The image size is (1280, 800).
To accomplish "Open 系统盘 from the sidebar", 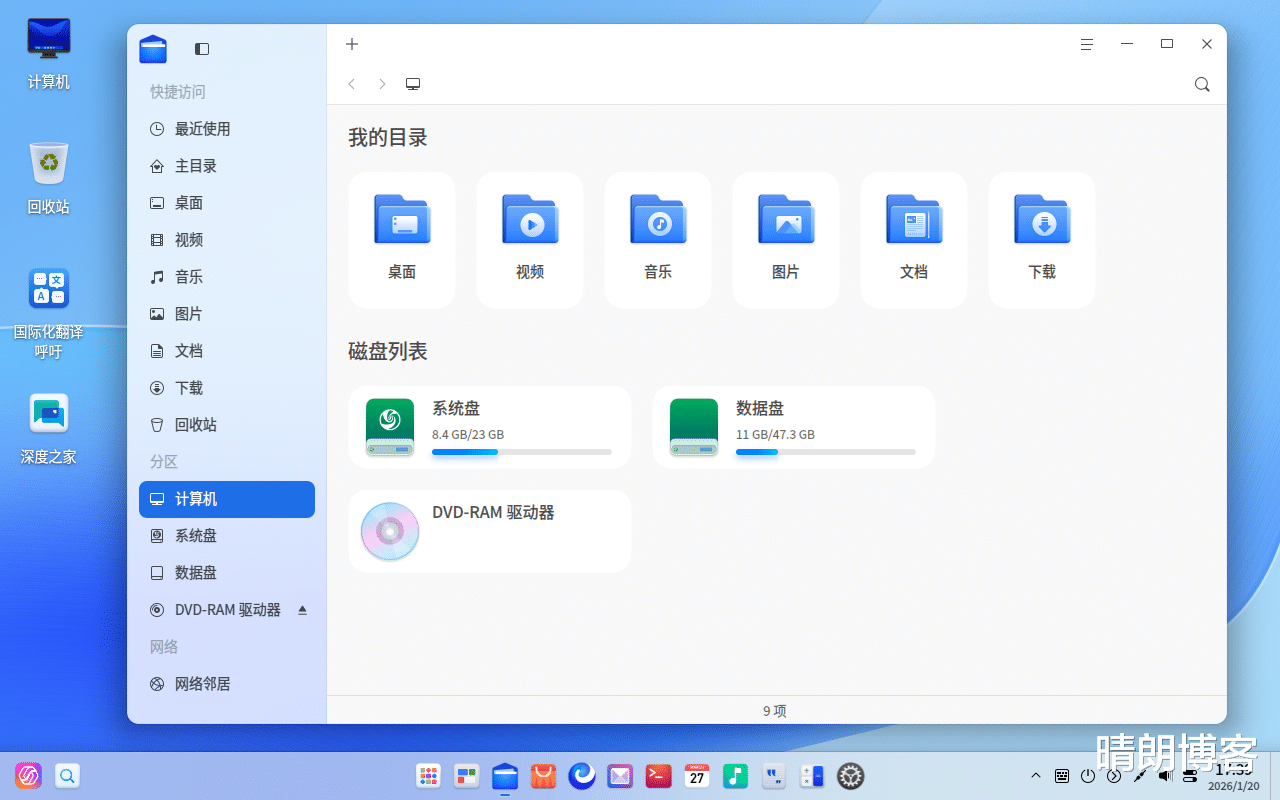I will tap(227, 536).
